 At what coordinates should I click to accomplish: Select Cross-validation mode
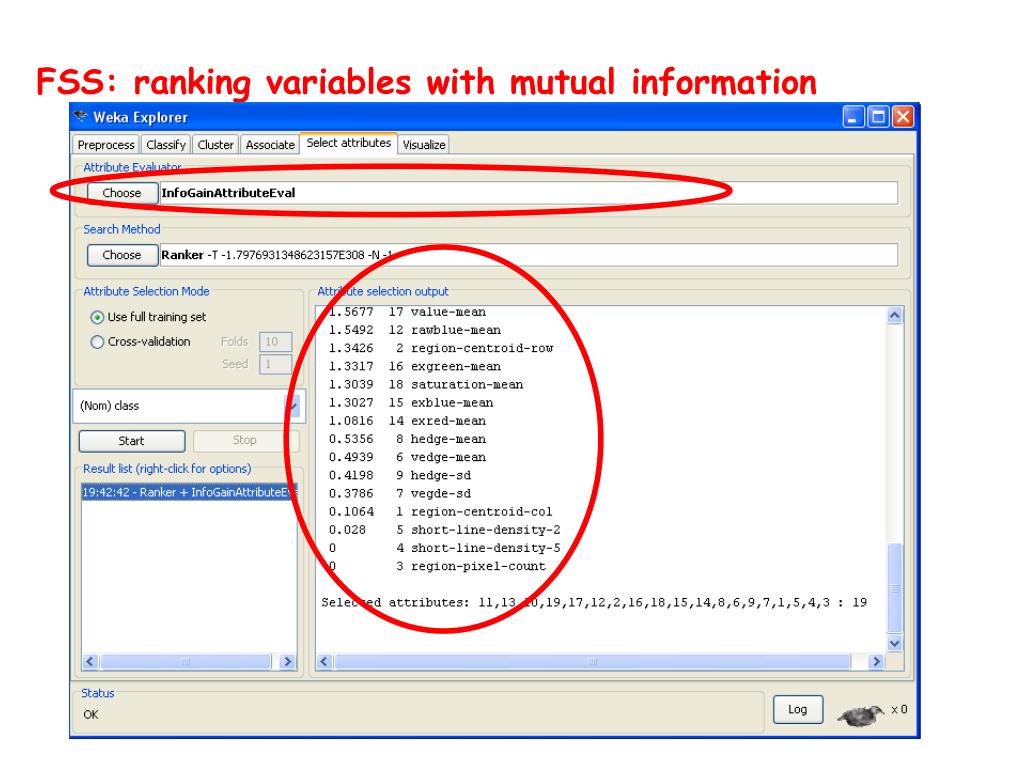click(x=140, y=342)
